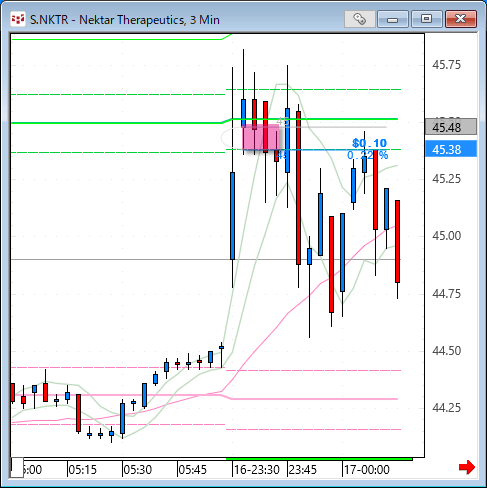Click the 05:15 time axis label
The width and height of the screenshot is (487, 488).
point(82,470)
